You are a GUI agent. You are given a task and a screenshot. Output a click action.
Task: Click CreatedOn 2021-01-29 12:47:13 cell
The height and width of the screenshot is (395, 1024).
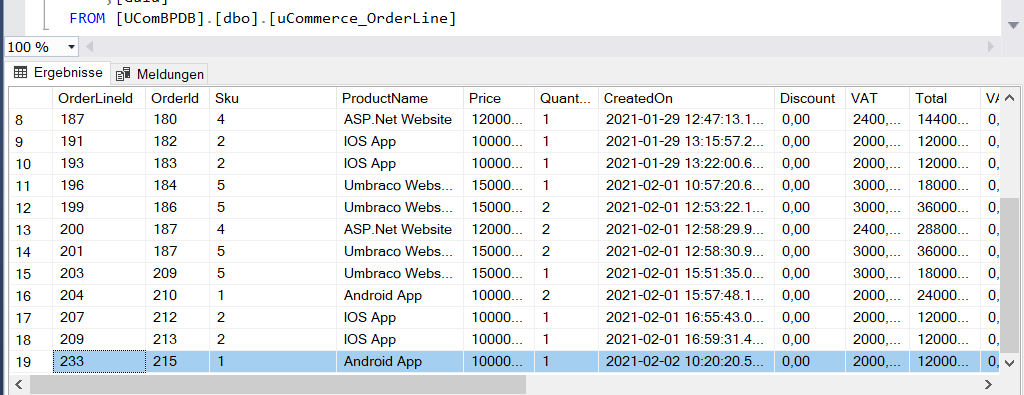686,120
